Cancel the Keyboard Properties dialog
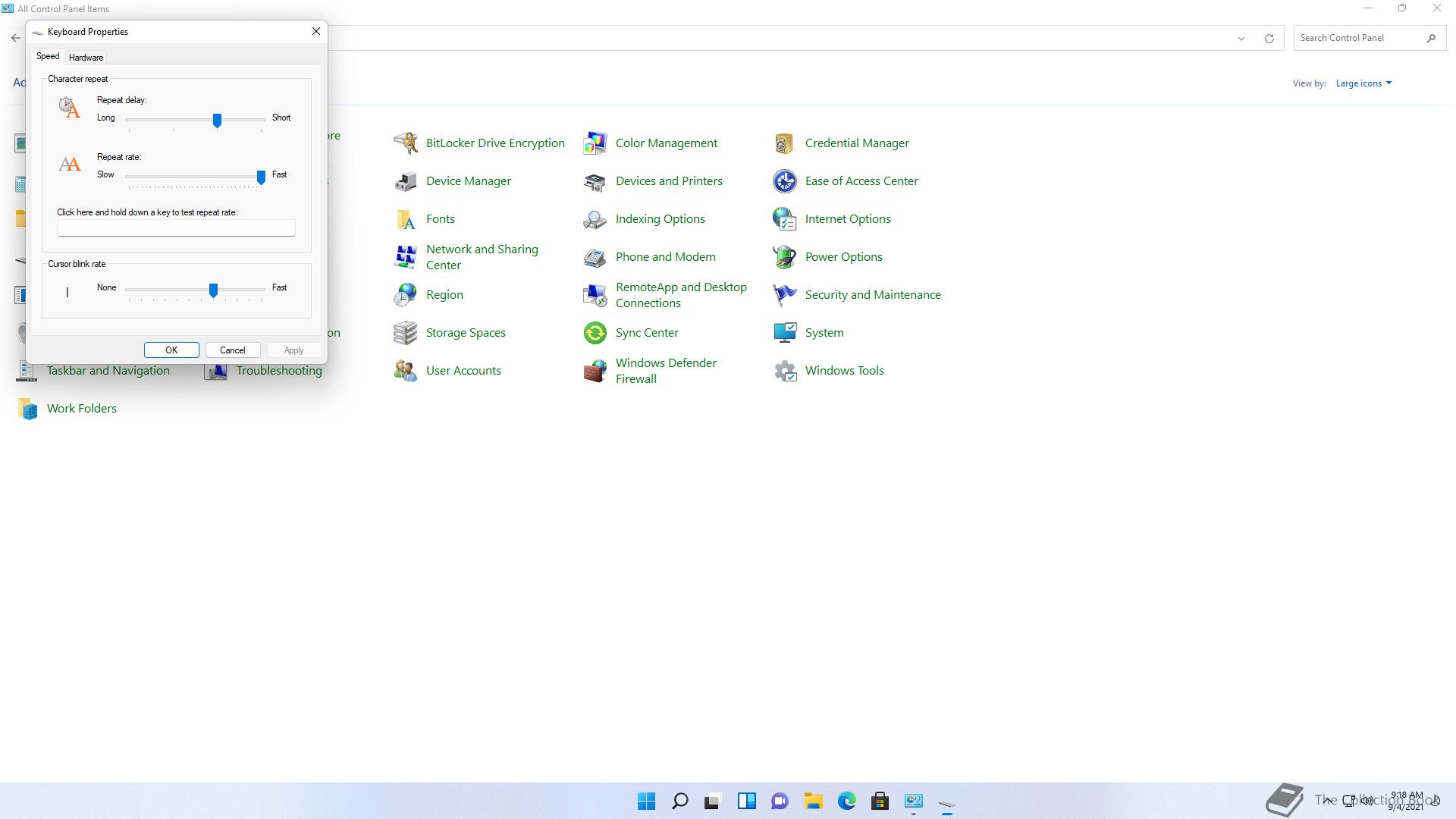 point(233,350)
